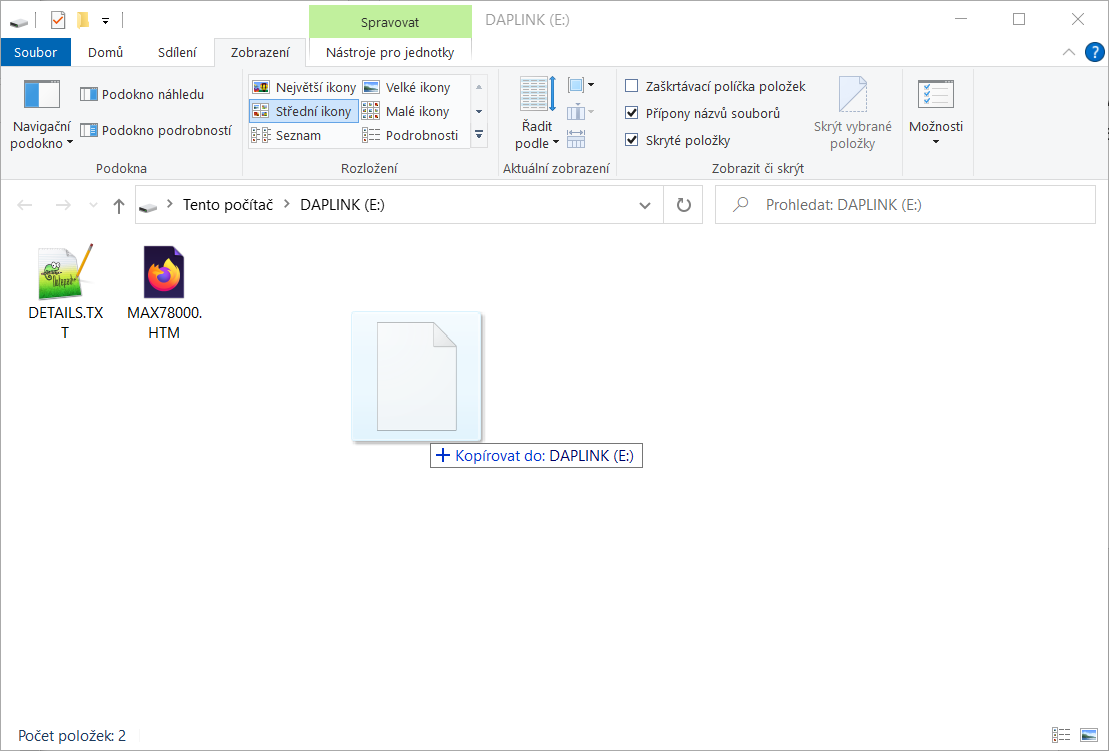The height and width of the screenshot is (751, 1109).
Task: Click the Prohledat: DAPLINK (E:) search field
Action: click(905, 205)
